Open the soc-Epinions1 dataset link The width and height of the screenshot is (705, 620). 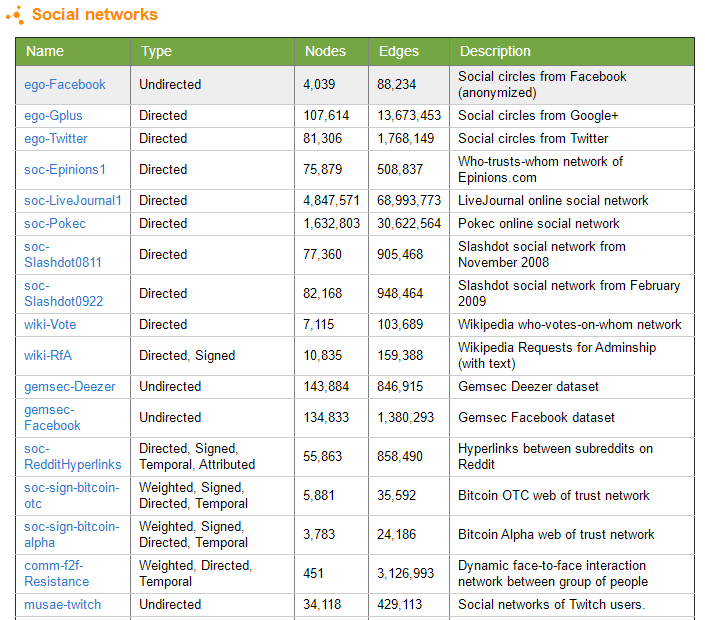[x=65, y=169]
